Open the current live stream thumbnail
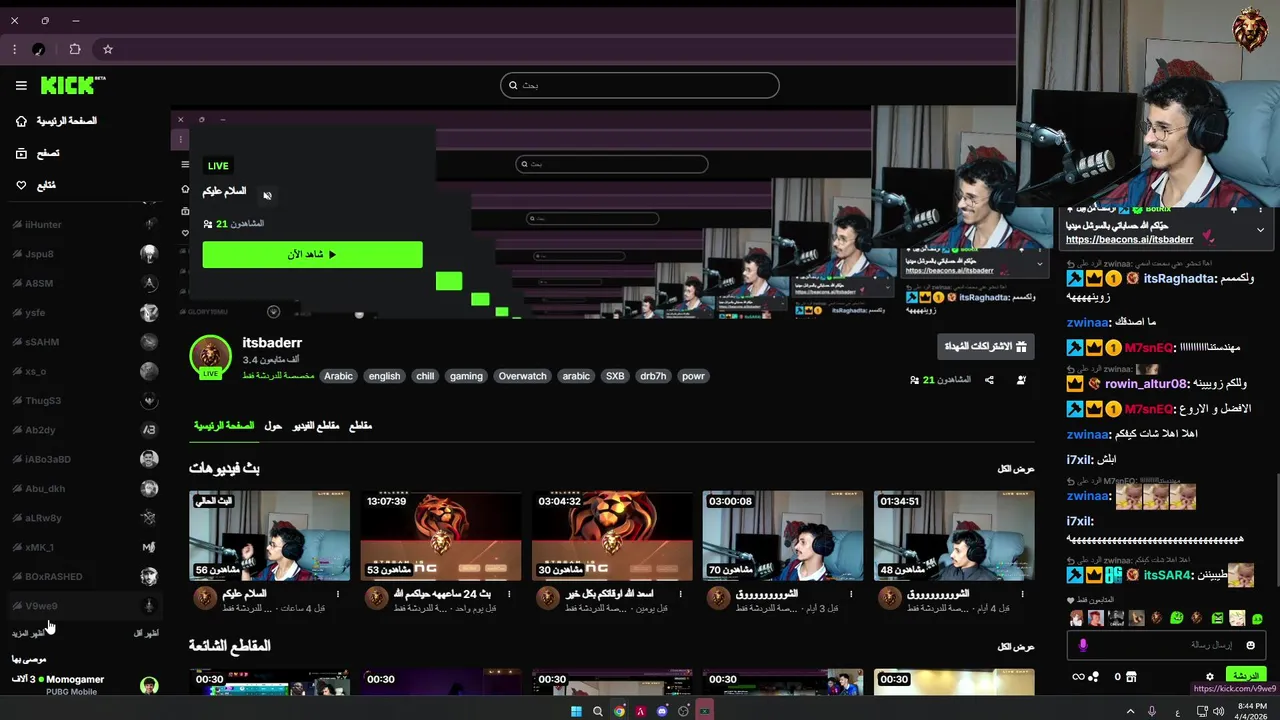The image size is (1280, 720). coord(270,535)
